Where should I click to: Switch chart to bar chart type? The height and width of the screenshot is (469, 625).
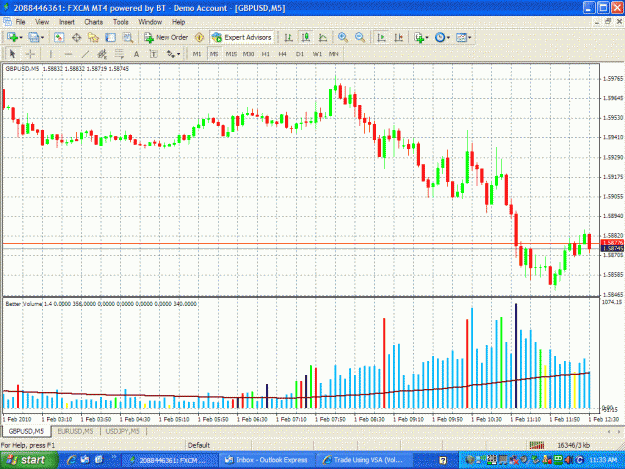coord(288,37)
